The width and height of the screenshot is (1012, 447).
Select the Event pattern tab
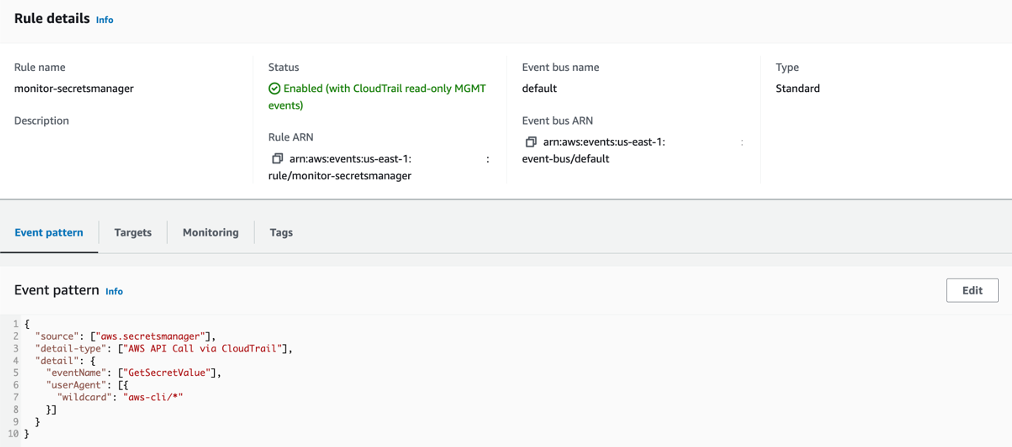click(x=49, y=232)
